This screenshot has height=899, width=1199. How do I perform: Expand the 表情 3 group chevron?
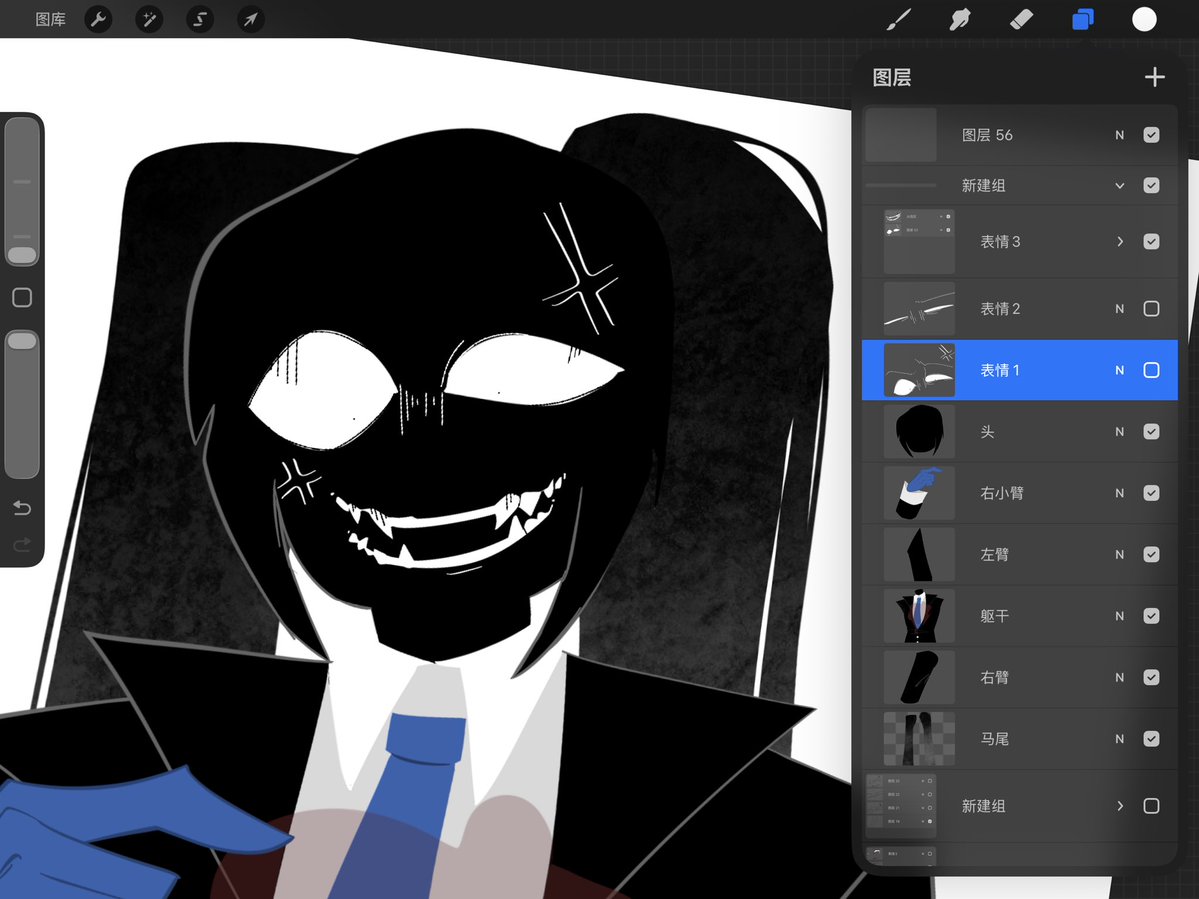(x=1119, y=242)
